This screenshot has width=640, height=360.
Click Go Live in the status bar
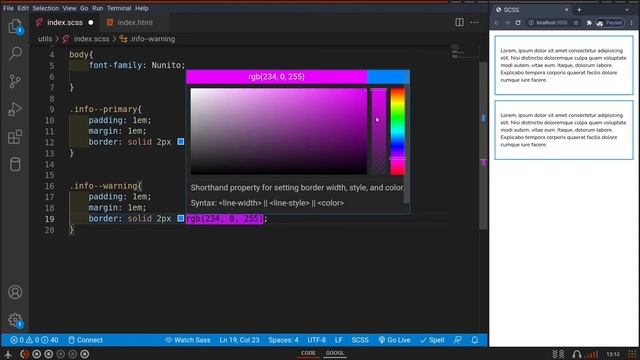pyautogui.click(x=394, y=340)
